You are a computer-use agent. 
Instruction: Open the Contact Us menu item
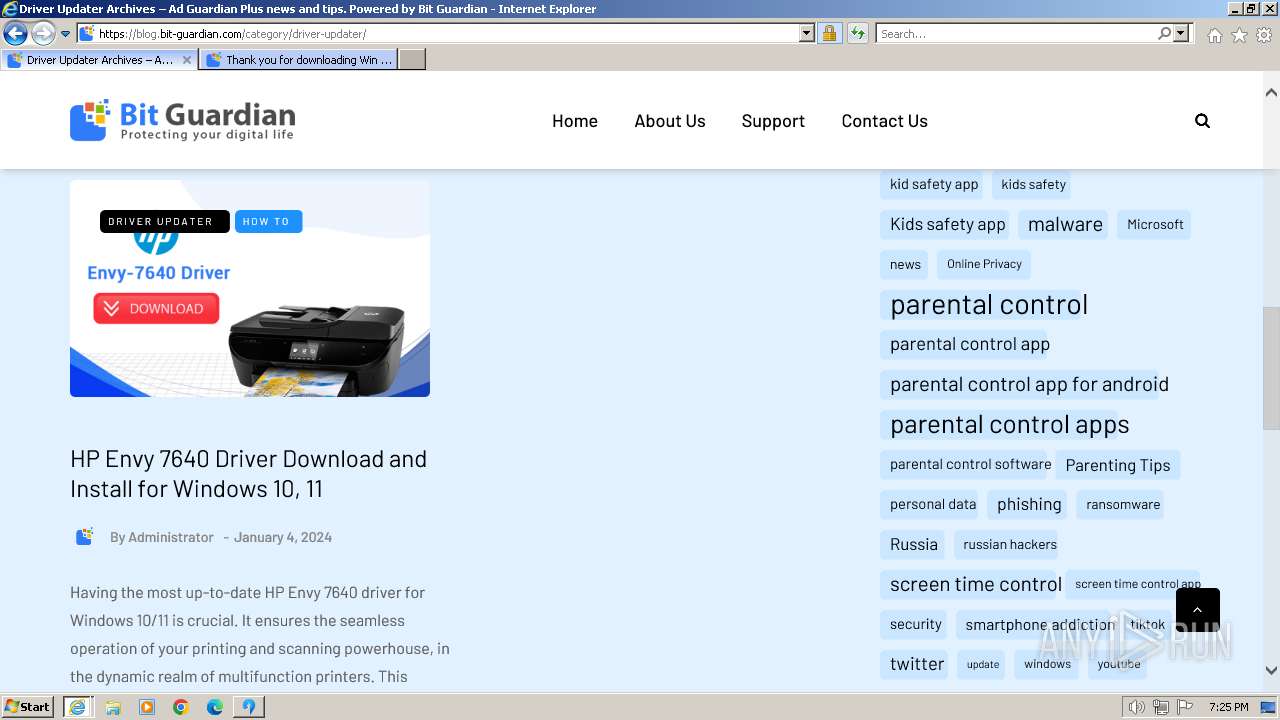click(885, 121)
